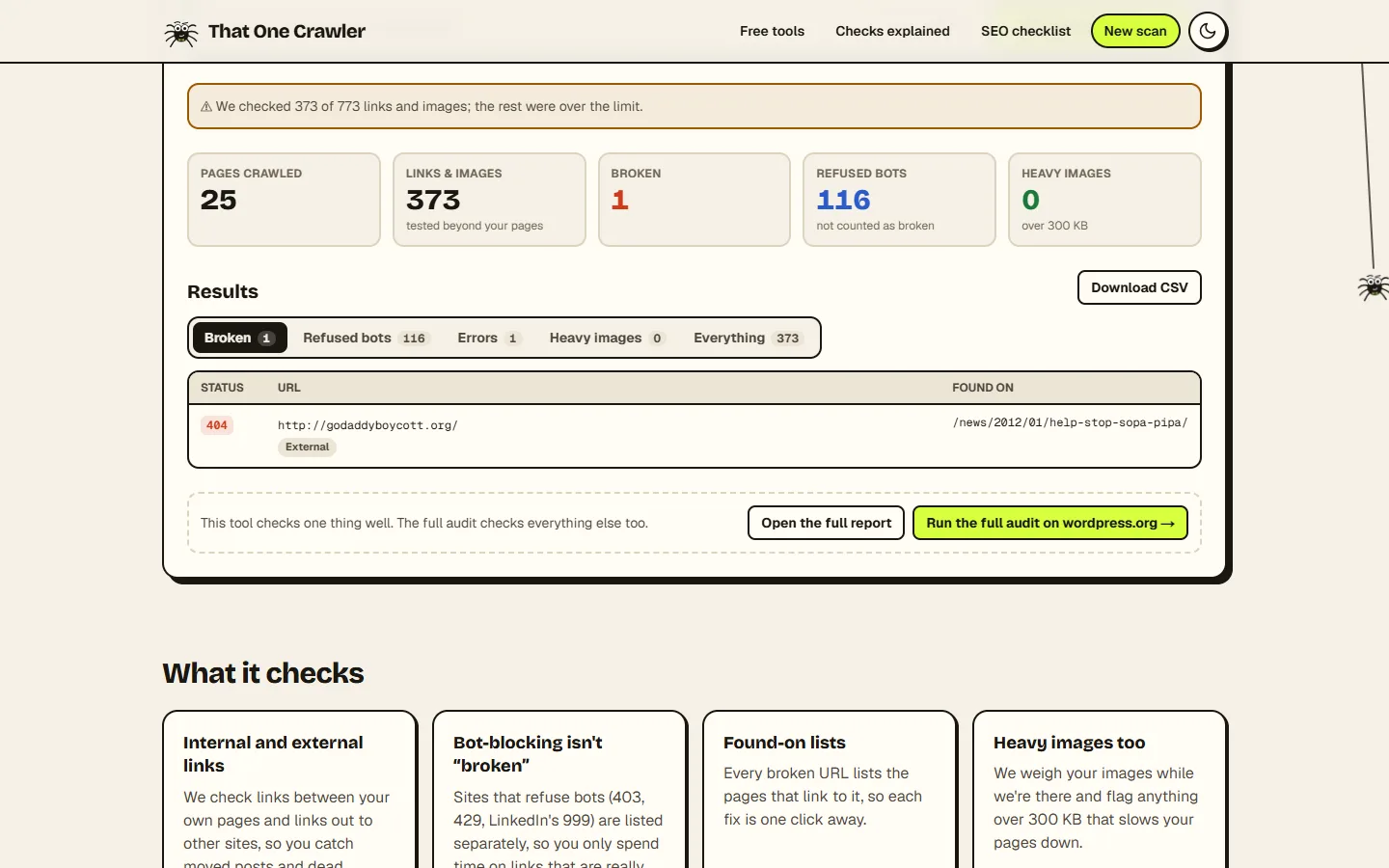Click the Links & Images stat card
The height and width of the screenshot is (868, 1389).
click(489, 200)
